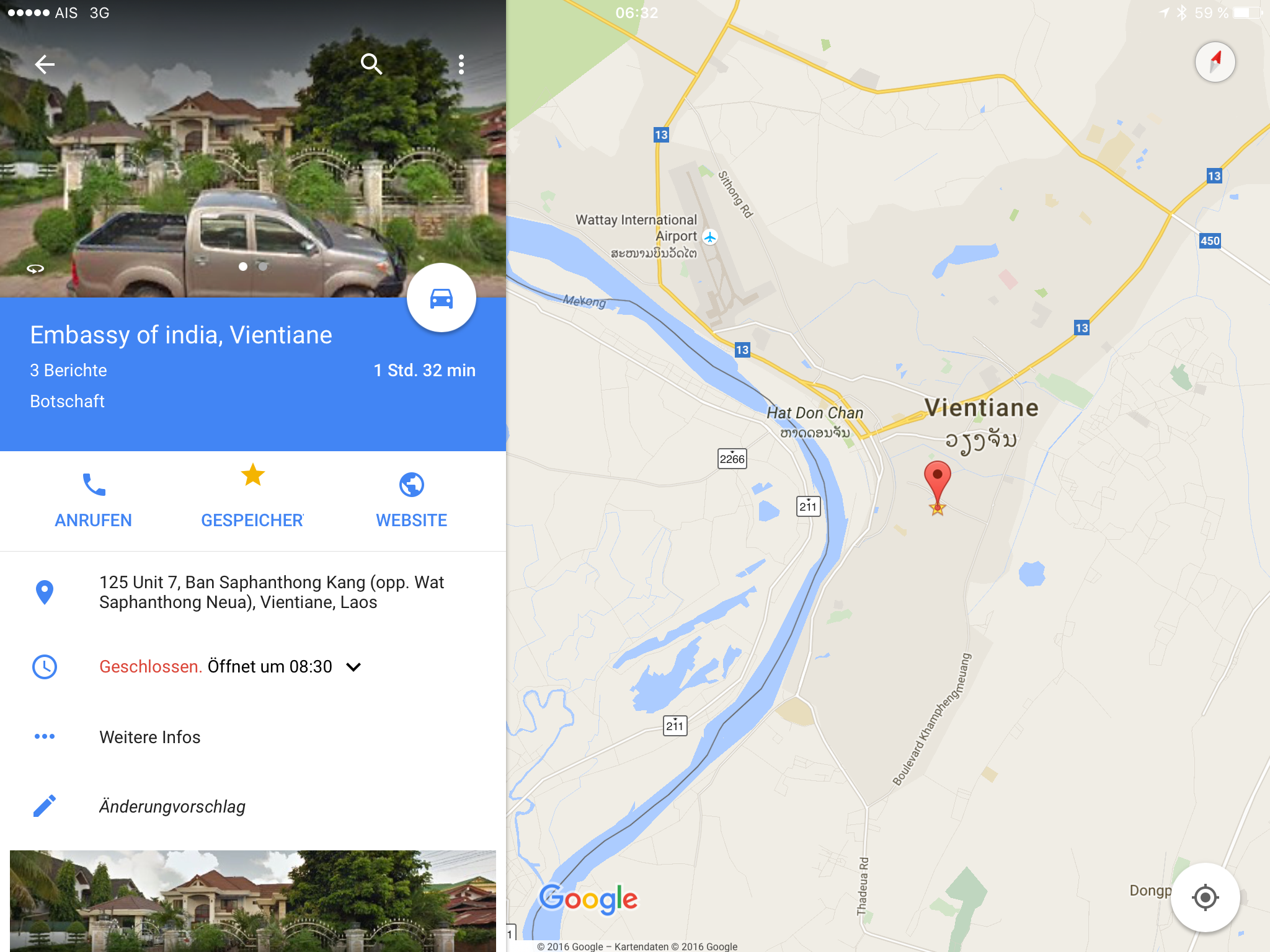Screen dimensions: 1270x952
Task: Expand opening hours dropdown arrow
Action: tap(353, 667)
